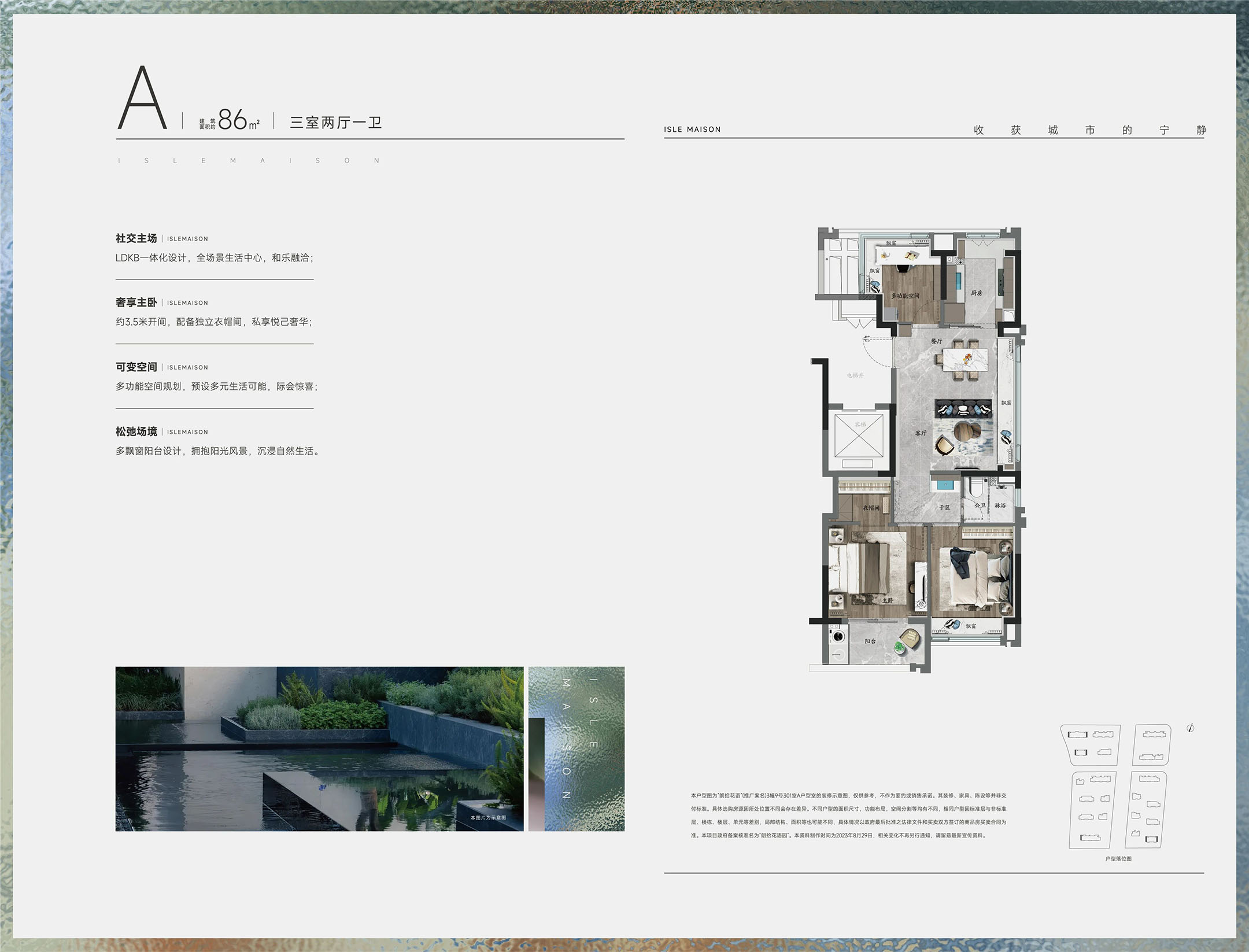Image resolution: width=1249 pixels, height=952 pixels.
Task: Click the elevator symbol labeled 客梯
Action: click(859, 436)
